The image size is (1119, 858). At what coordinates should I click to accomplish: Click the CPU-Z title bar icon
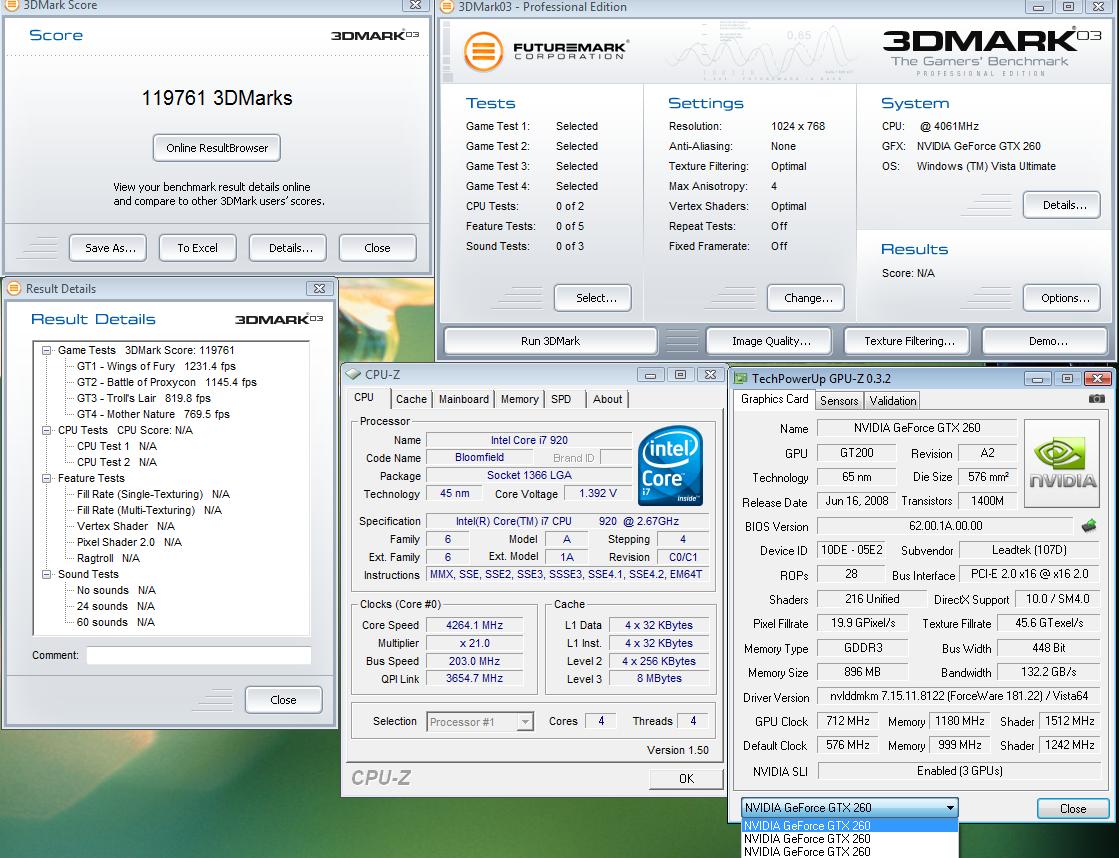(353, 374)
